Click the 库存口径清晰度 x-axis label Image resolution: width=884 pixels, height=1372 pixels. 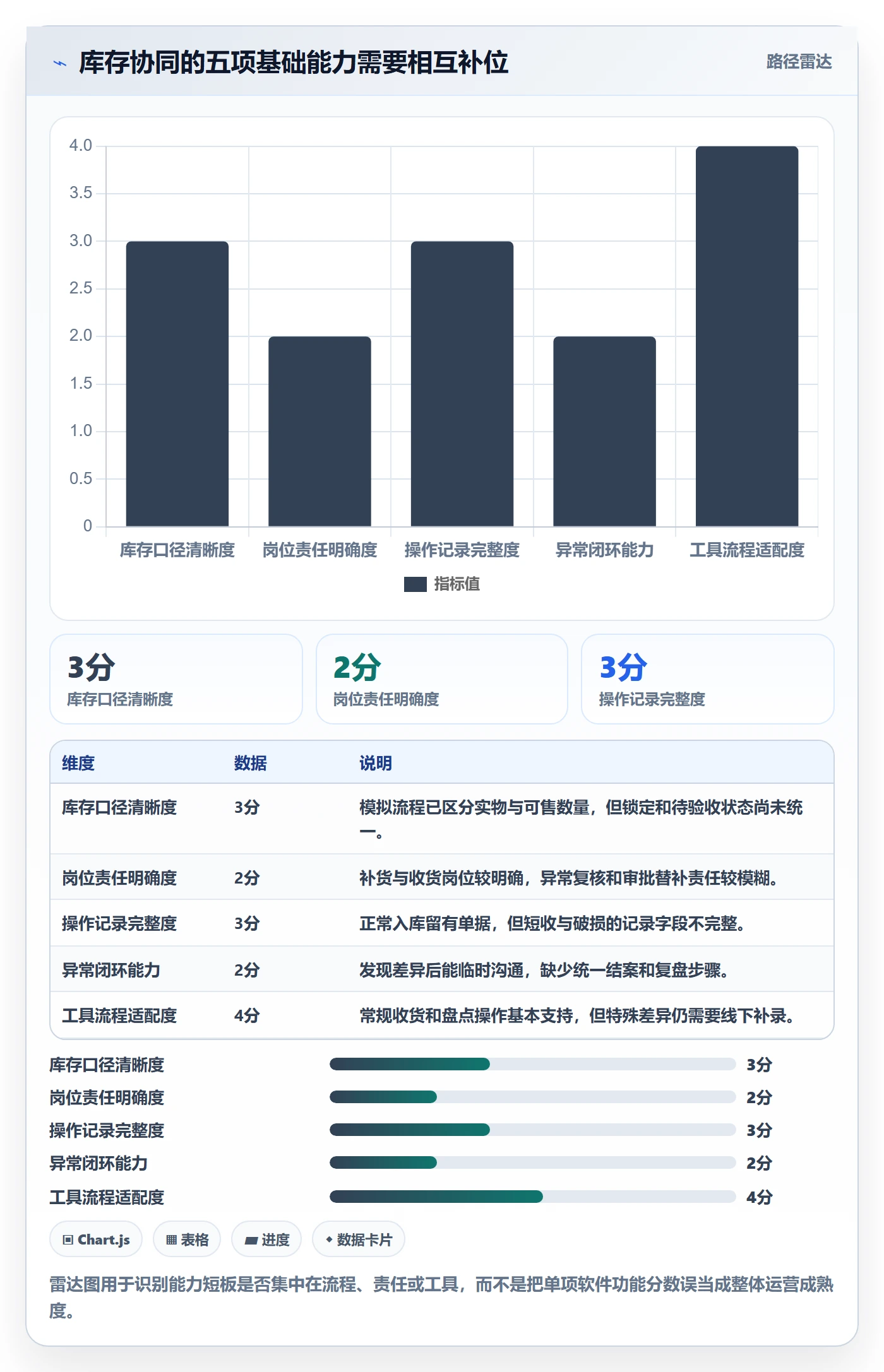click(x=177, y=550)
